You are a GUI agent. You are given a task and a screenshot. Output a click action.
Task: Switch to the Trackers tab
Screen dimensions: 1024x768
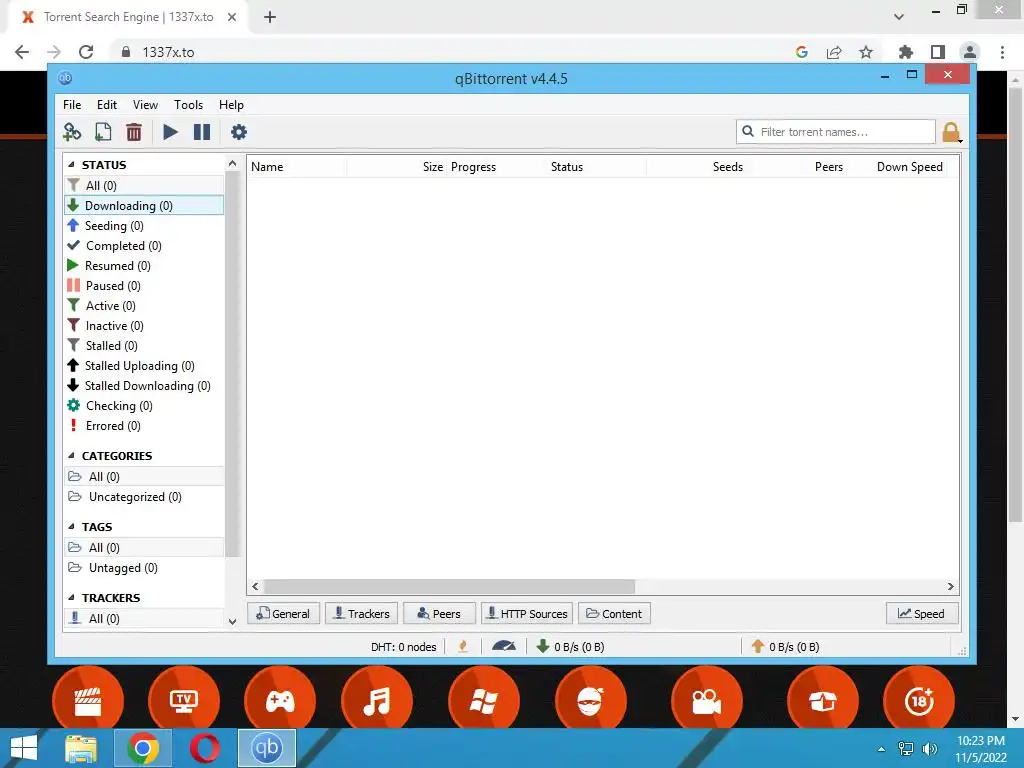point(362,614)
